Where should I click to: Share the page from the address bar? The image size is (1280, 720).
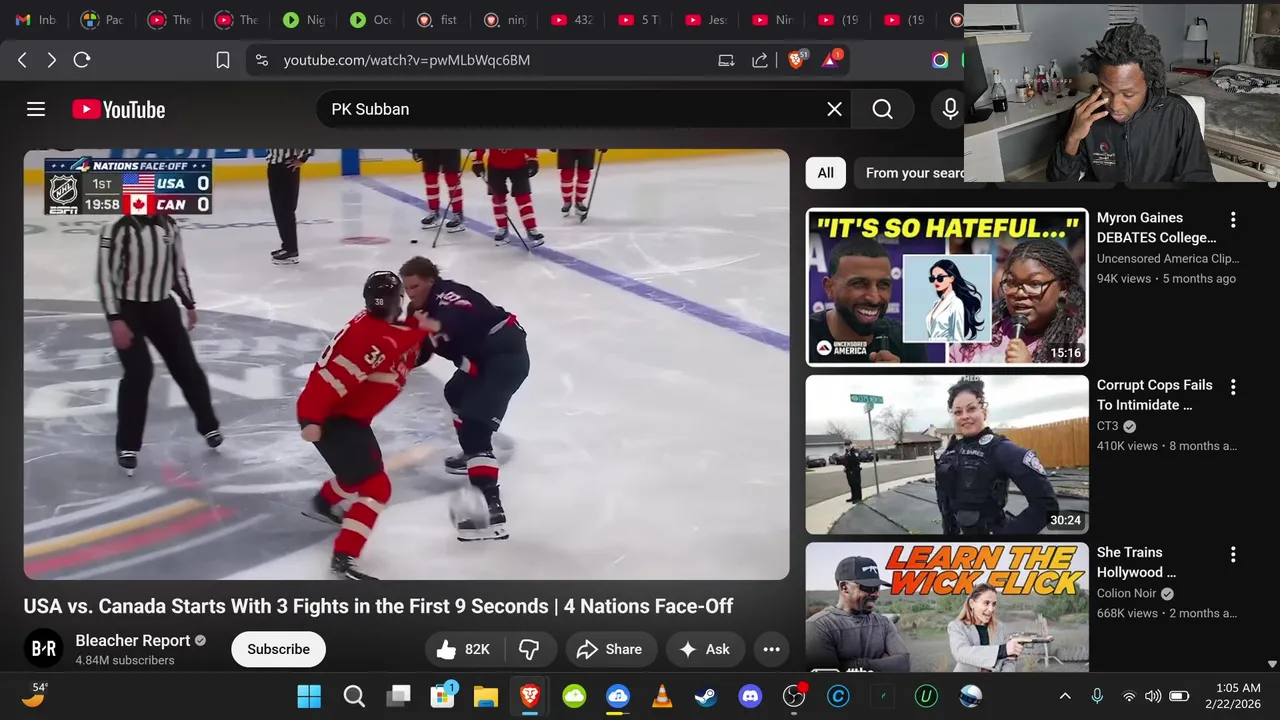pos(760,60)
